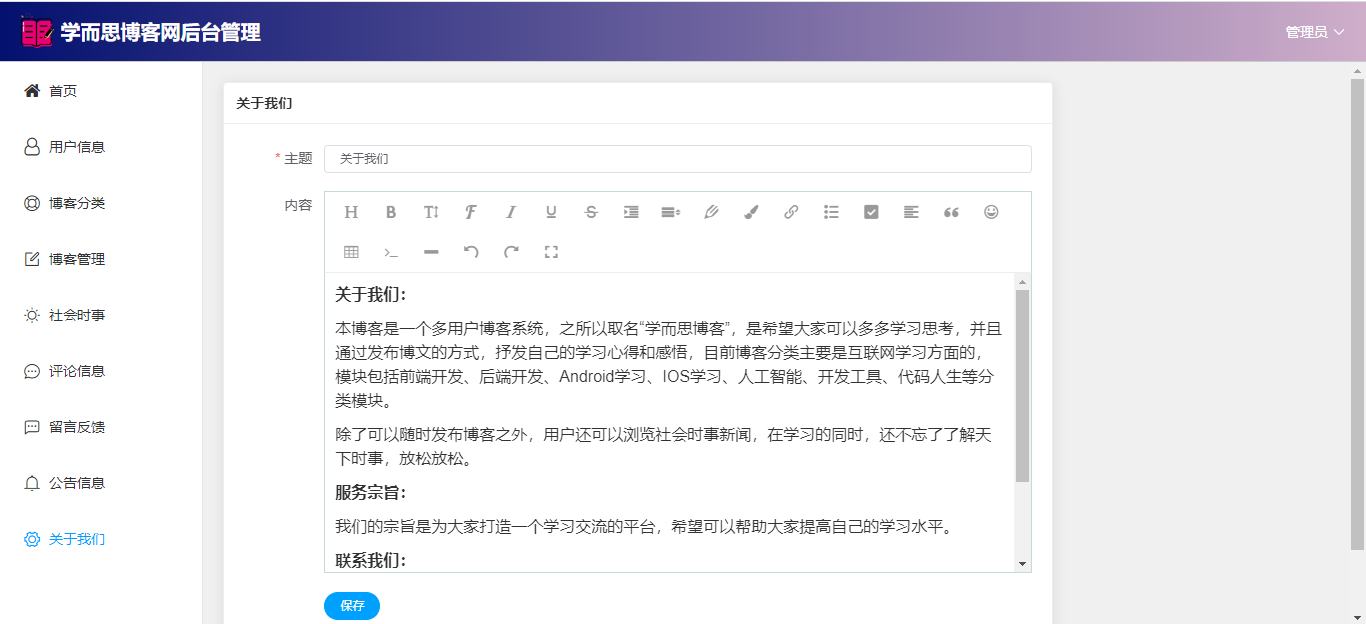
Task: Click the 学而思博客 book logo
Action: [37, 32]
